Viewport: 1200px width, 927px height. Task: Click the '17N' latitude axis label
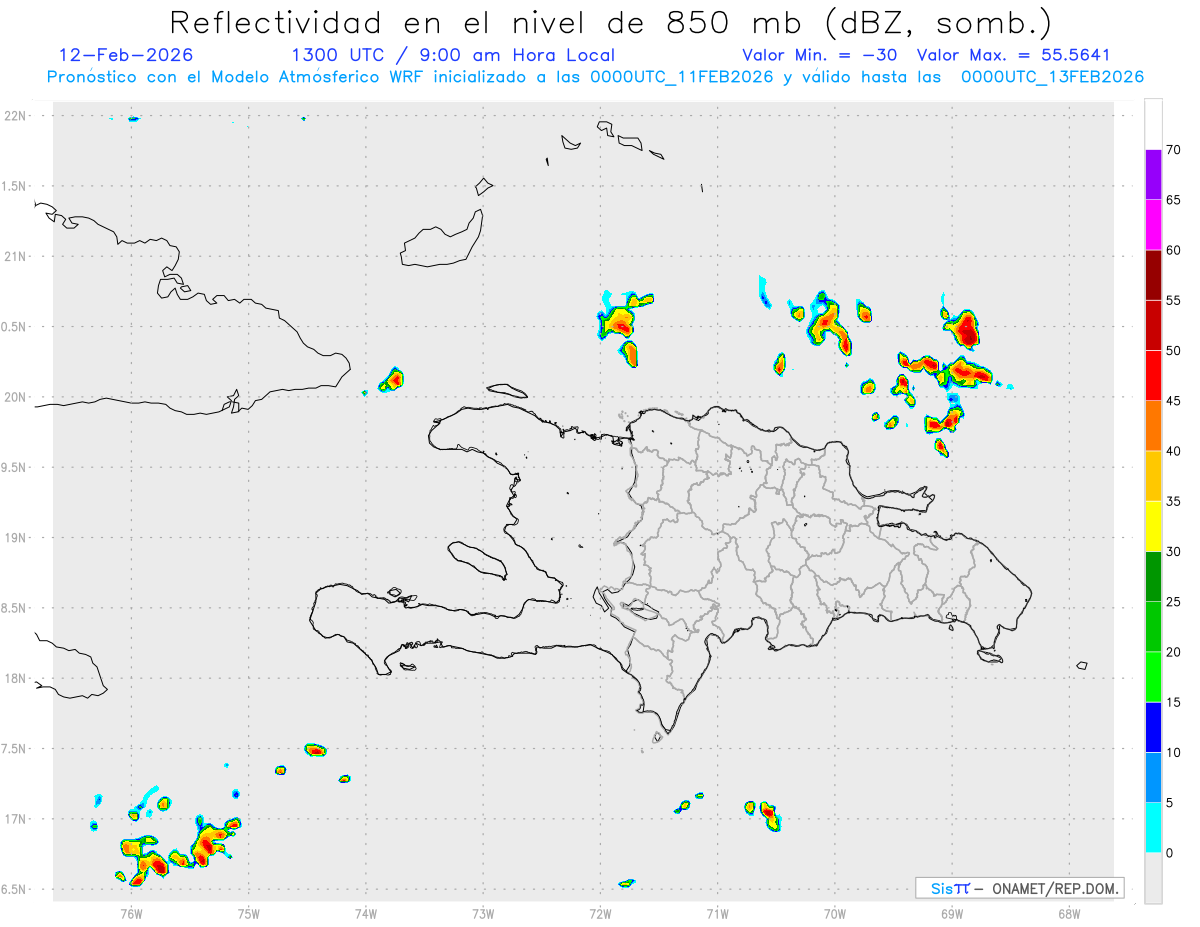tap(17, 819)
